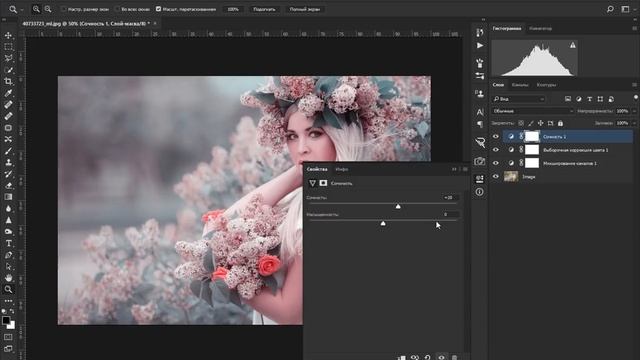Open the Character panel 'A' icon
The width and height of the screenshot is (640, 360).
[480, 112]
